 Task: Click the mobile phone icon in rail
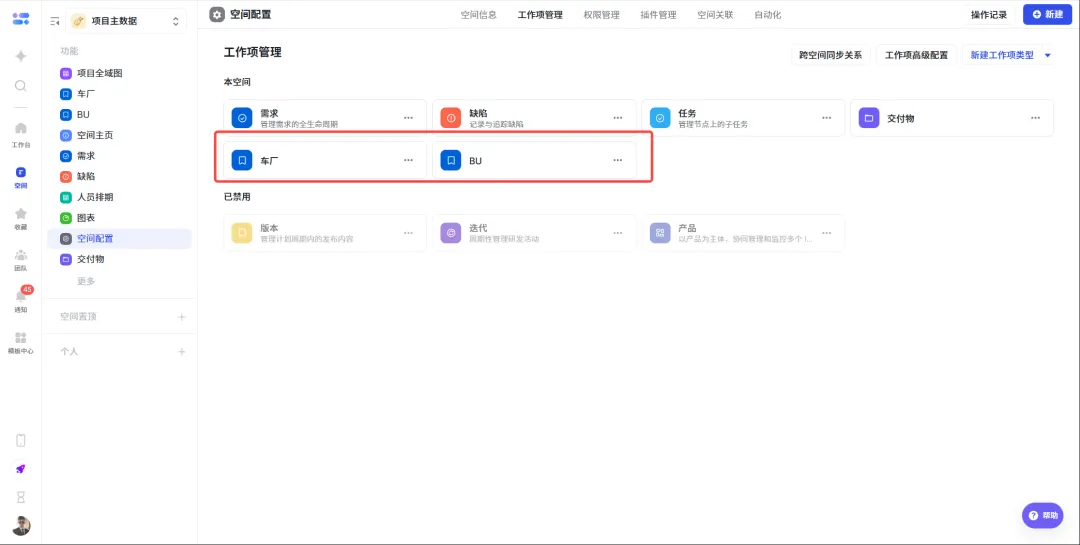click(x=21, y=440)
